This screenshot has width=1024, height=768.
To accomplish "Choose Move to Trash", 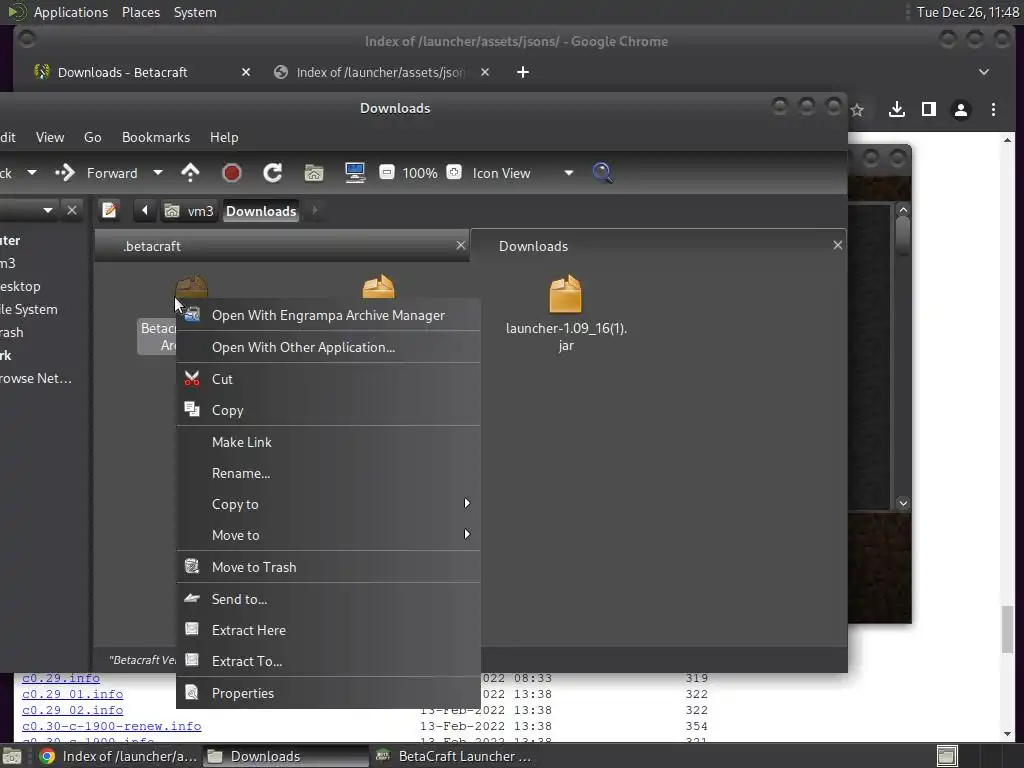I will [x=328, y=567].
